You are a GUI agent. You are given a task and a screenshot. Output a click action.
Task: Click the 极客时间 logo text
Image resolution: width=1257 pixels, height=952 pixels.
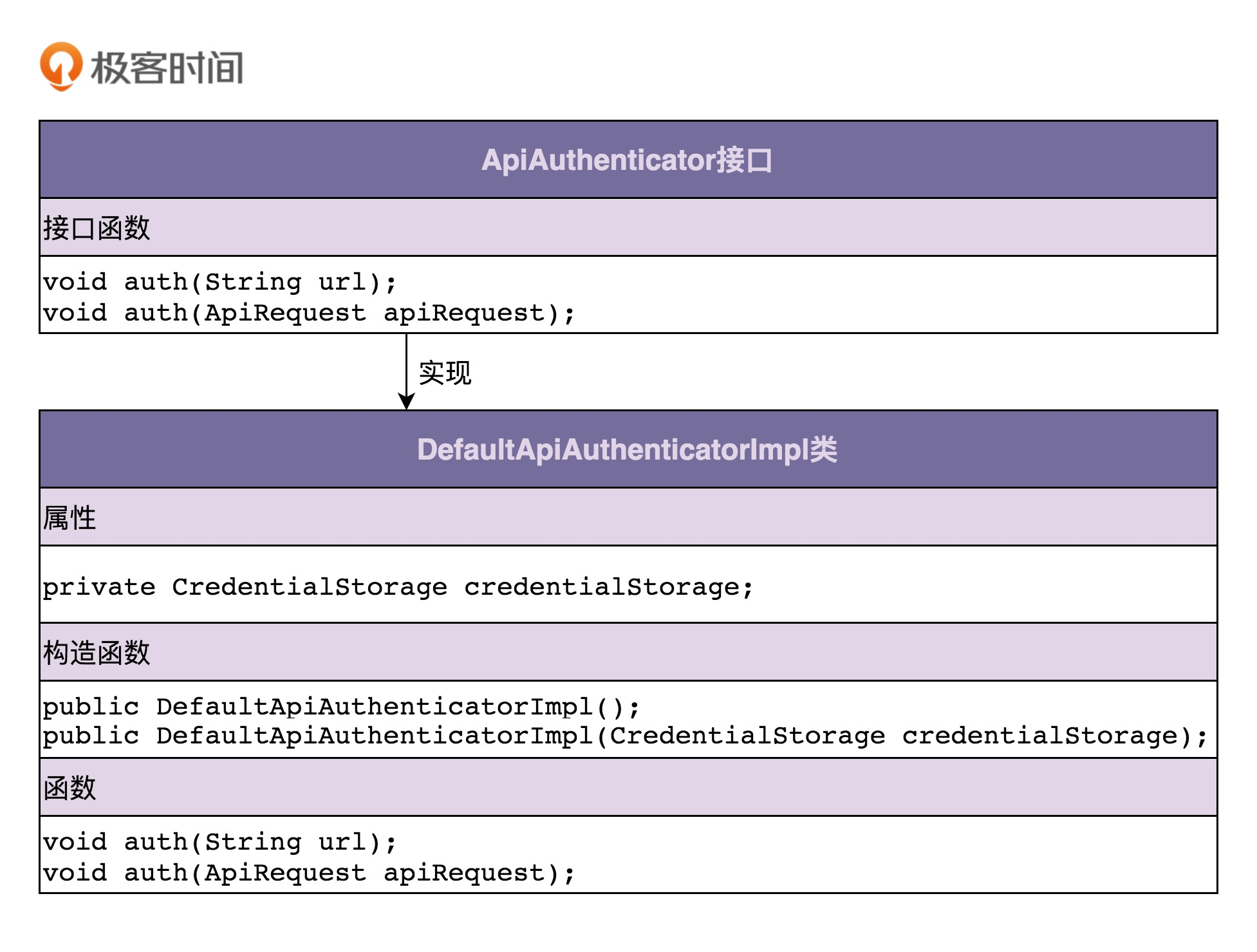[x=167, y=68]
